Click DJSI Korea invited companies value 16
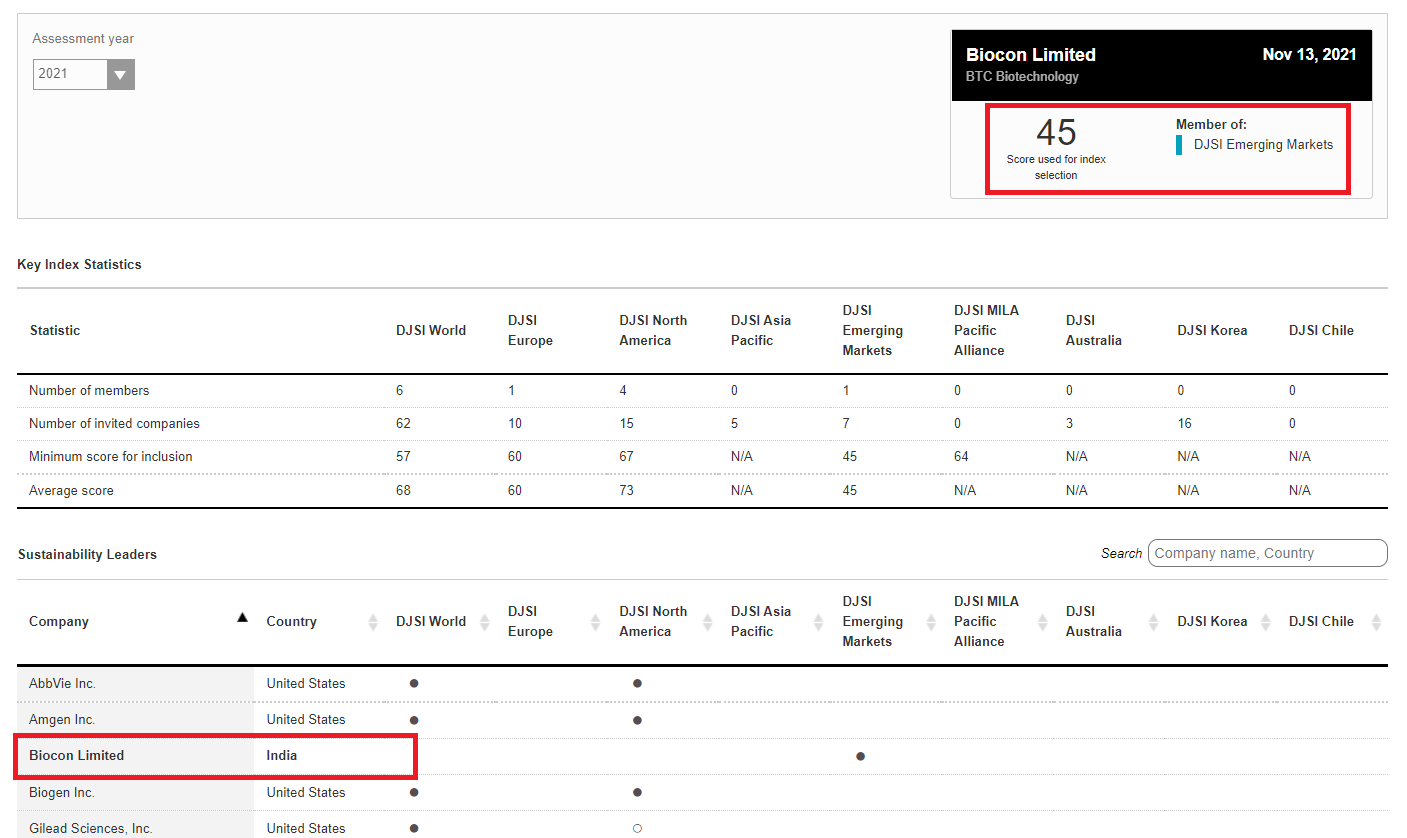The height and width of the screenshot is (838, 1407). 1184,424
